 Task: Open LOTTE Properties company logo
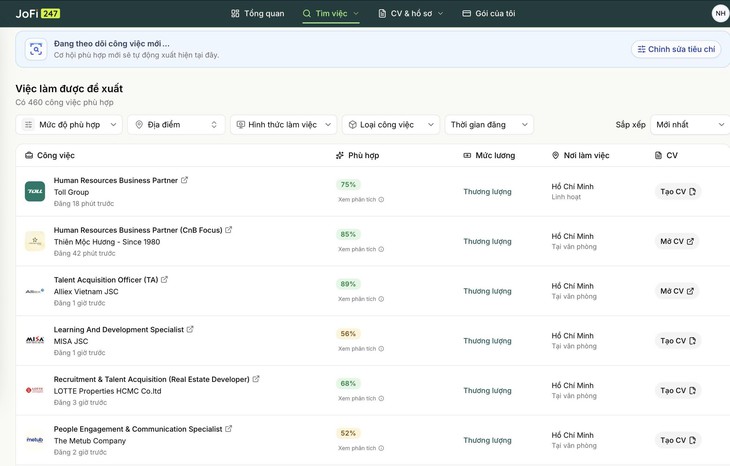coord(35,391)
